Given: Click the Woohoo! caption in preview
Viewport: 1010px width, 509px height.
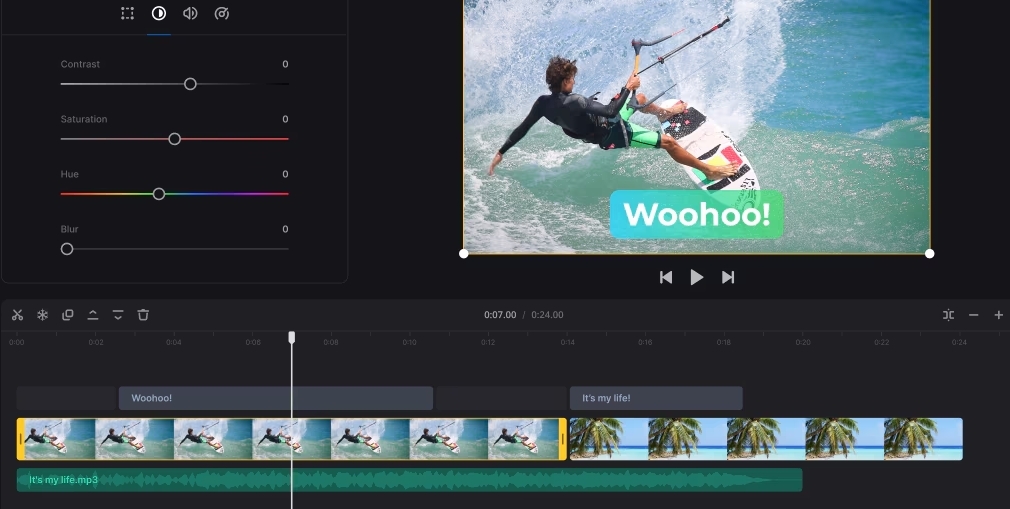Looking at the screenshot, I should coord(696,215).
